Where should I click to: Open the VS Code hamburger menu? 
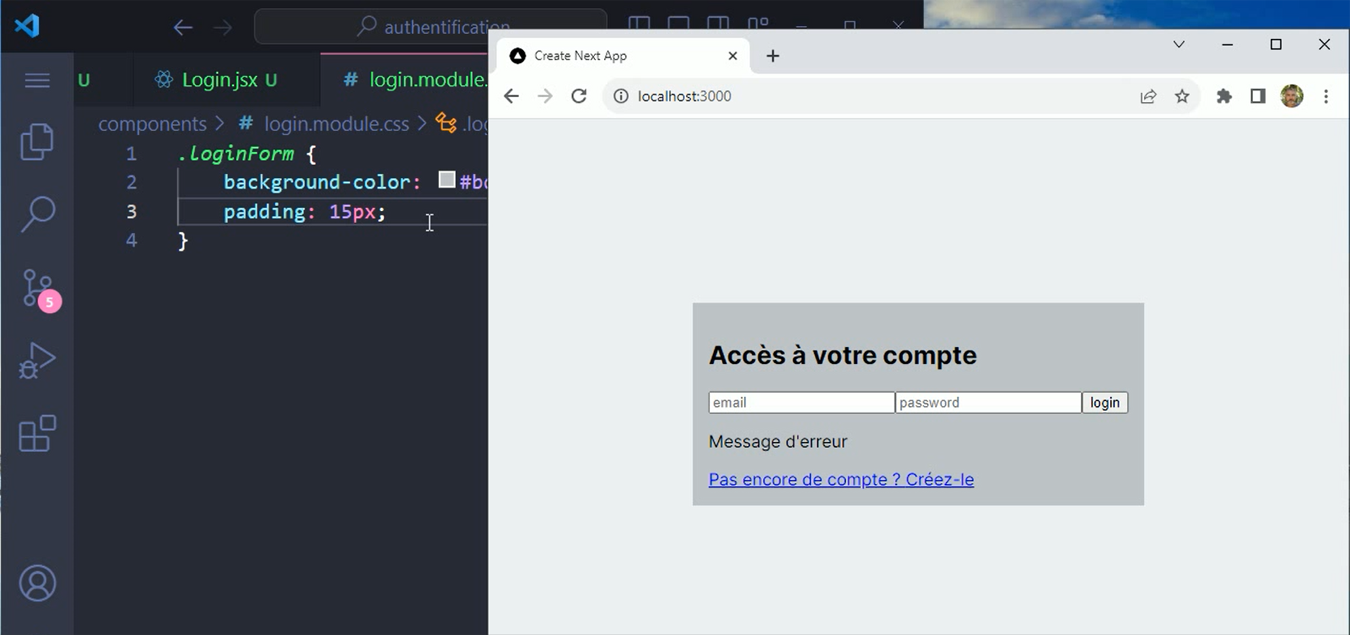[37, 80]
